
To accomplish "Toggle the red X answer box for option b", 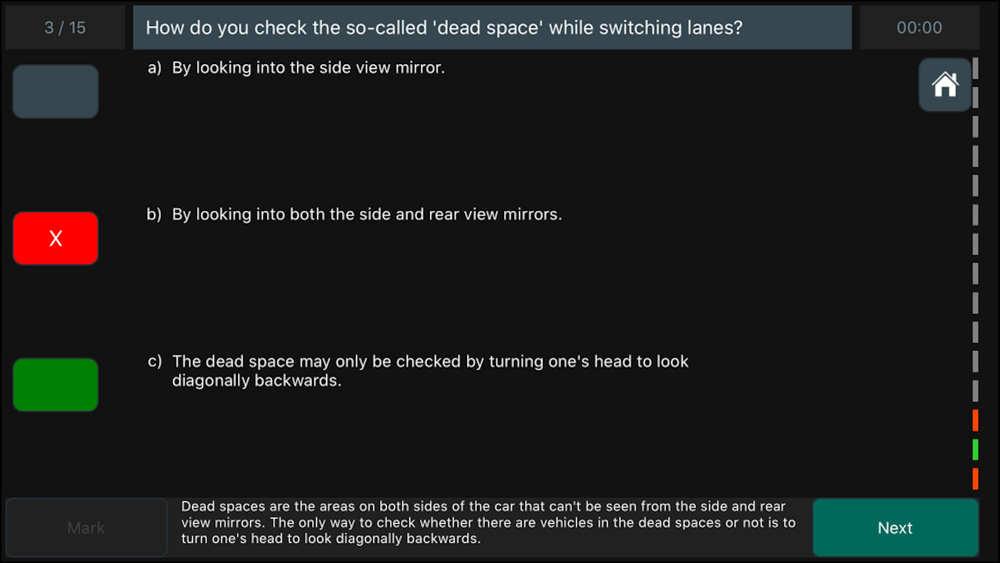I will tap(55, 238).
